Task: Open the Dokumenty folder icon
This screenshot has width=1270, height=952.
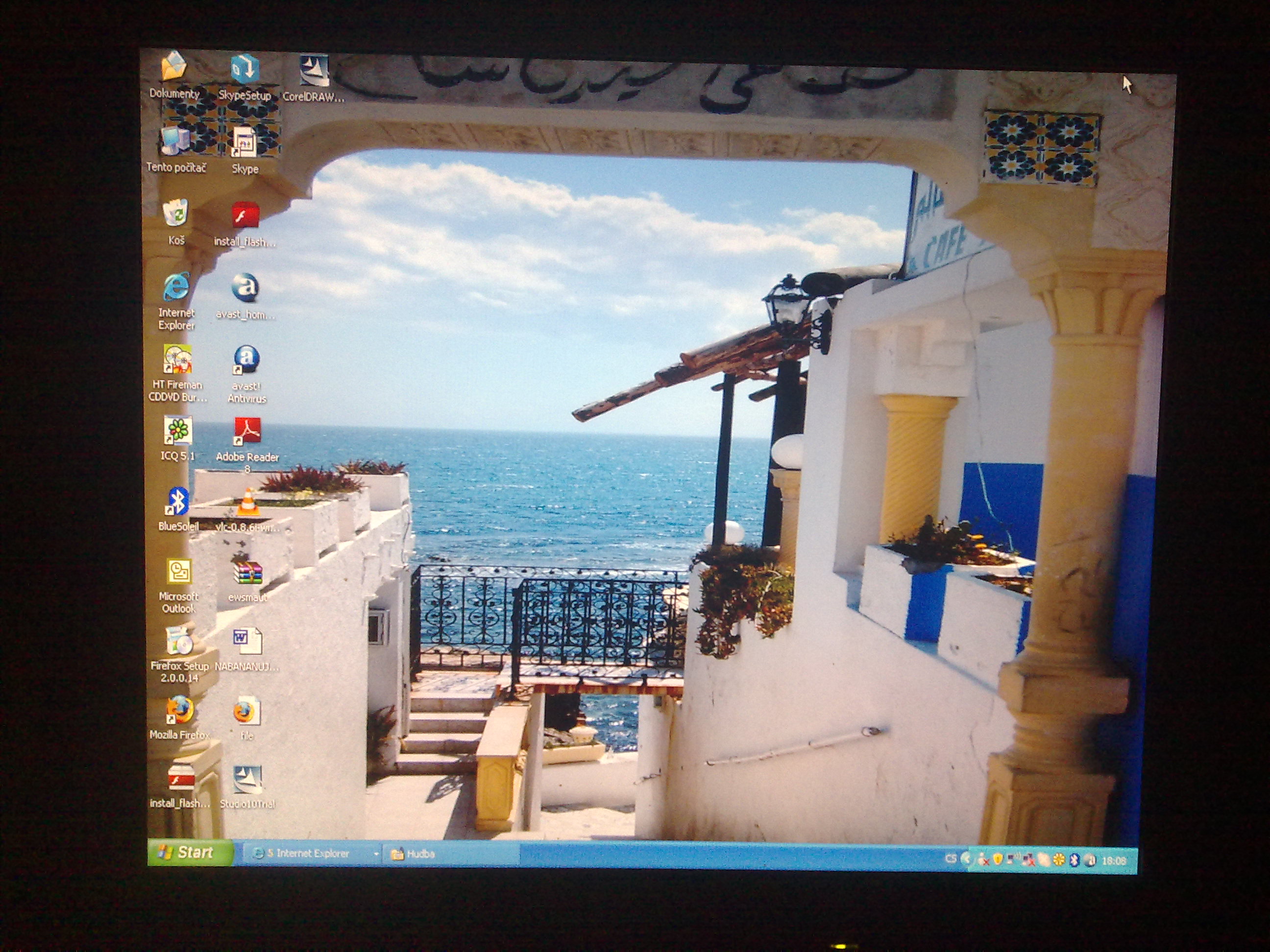Action: (x=174, y=67)
